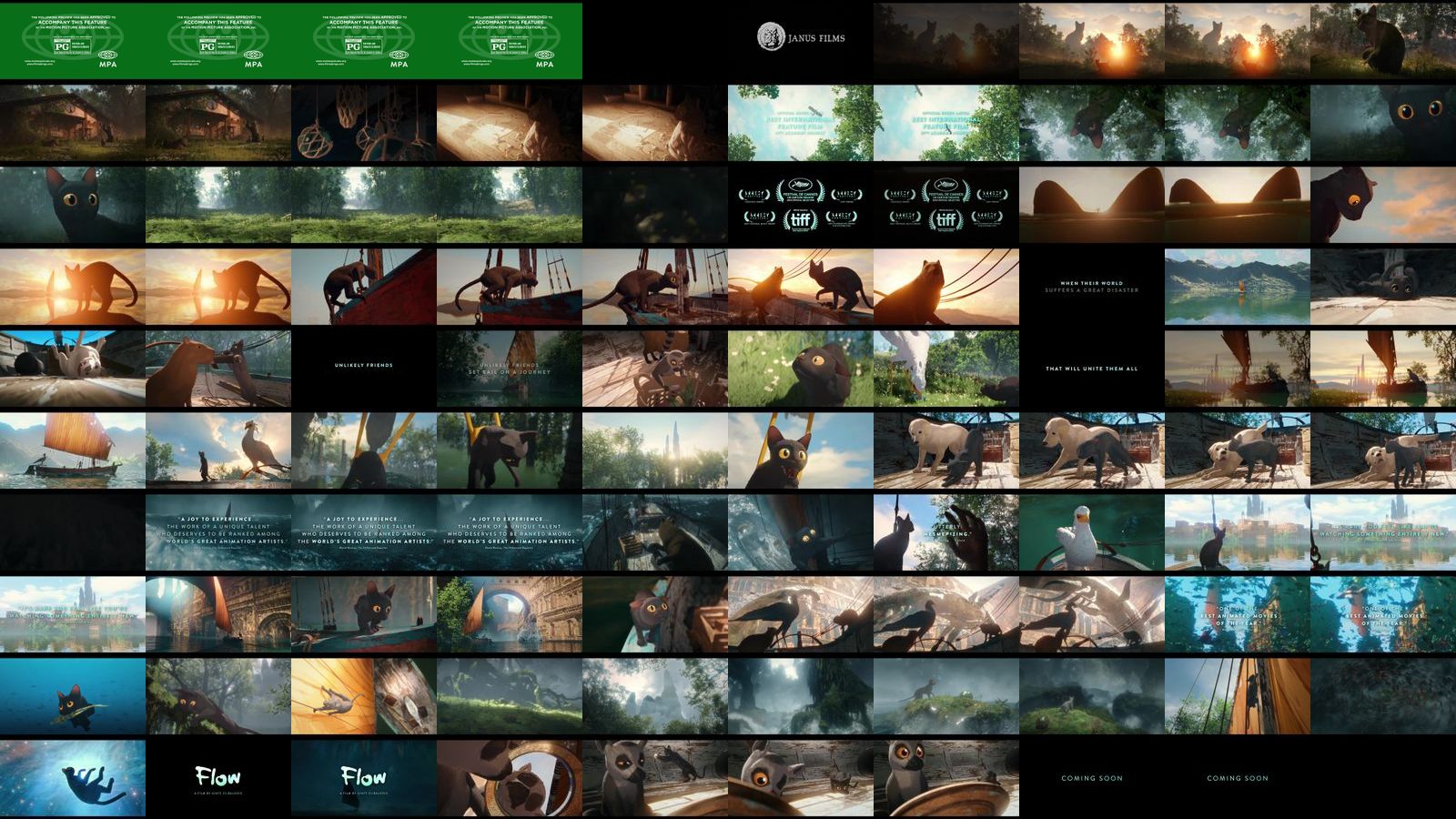This screenshot has width=1456, height=819.
Task: Open the lemur staring into bowl frame
Action: point(801,778)
